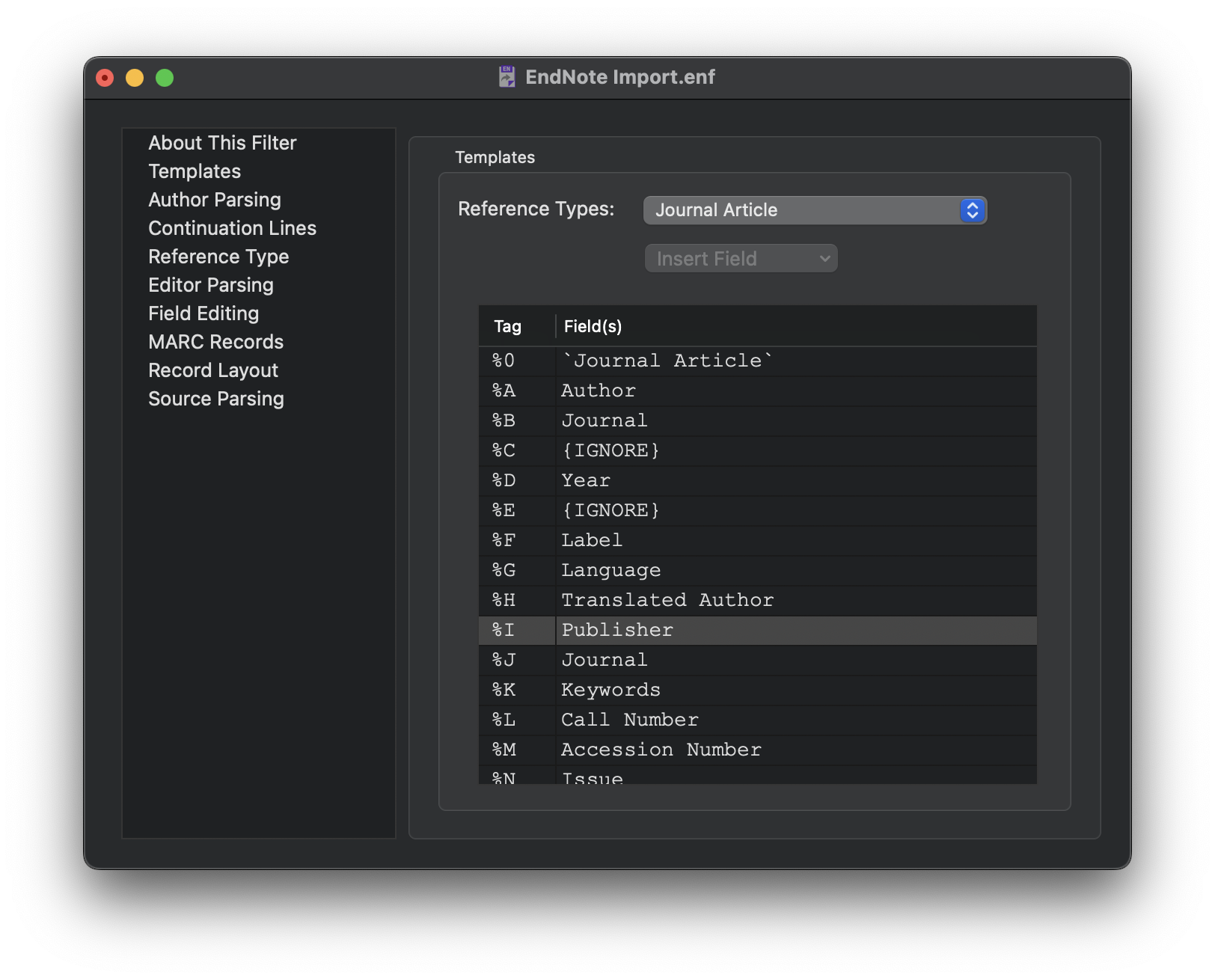Open the Reference Types dropdown
The height and width of the screenshot is (980, 1215).
pyautogui.click(x=815, y=210)
